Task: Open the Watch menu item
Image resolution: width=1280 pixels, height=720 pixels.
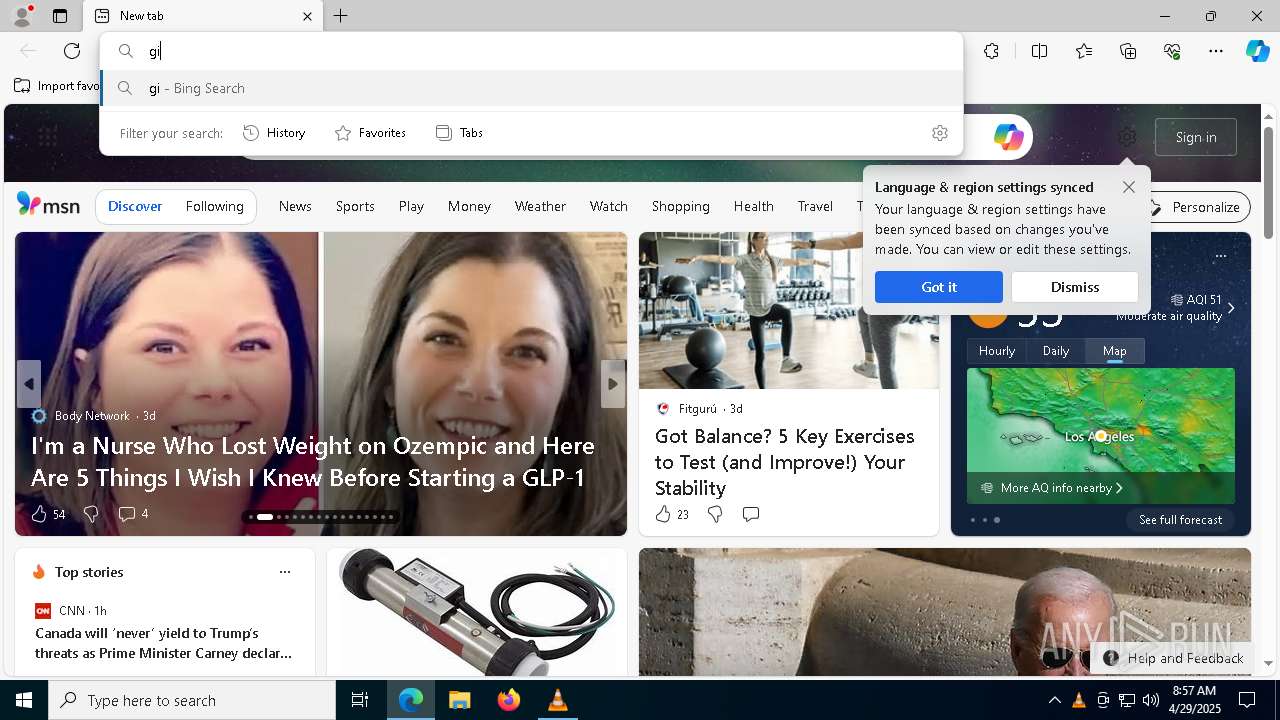Action: (x=609, y=206)
